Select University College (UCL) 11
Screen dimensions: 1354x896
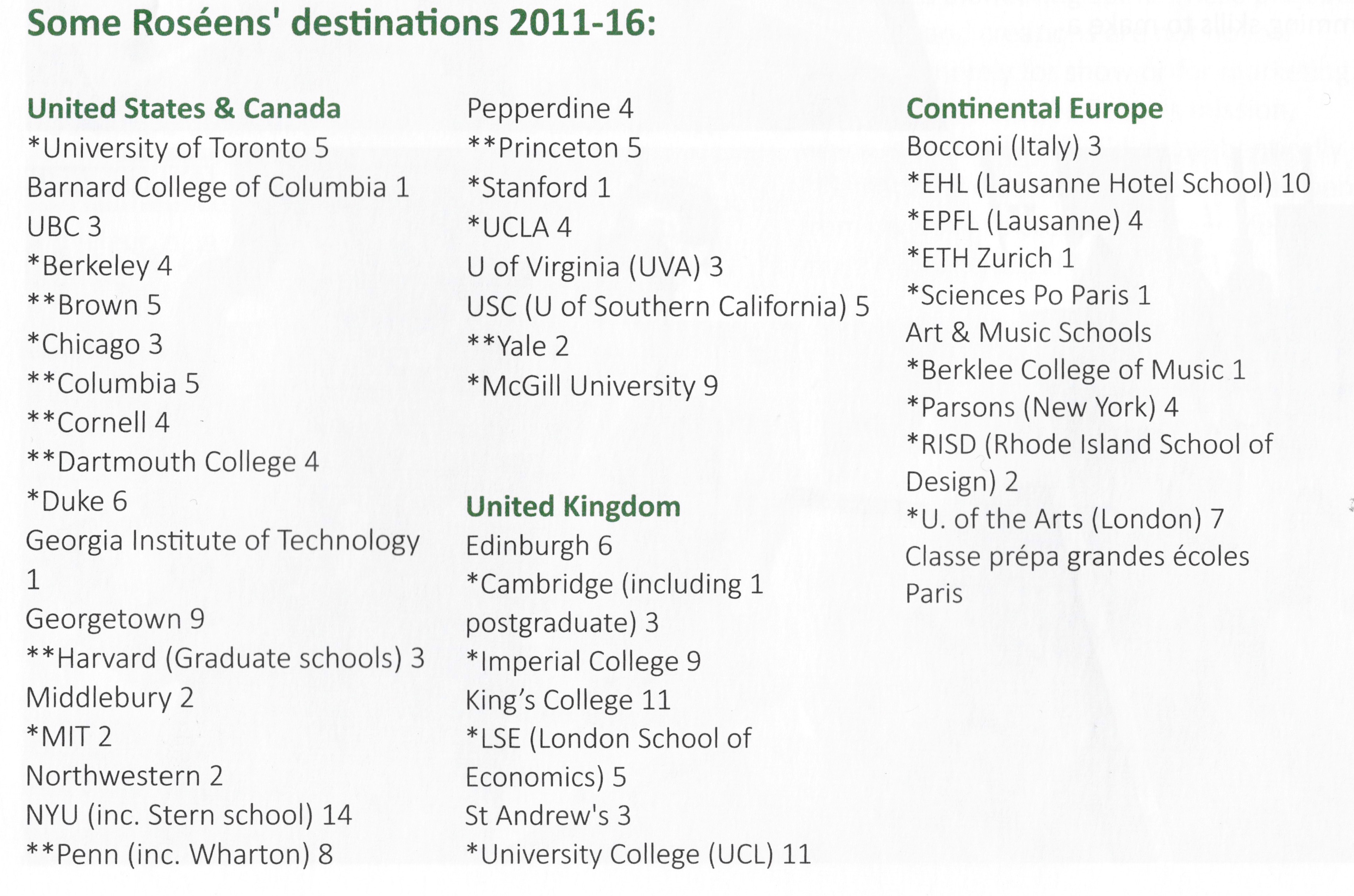pyautogui.click(x=639, y=855)
